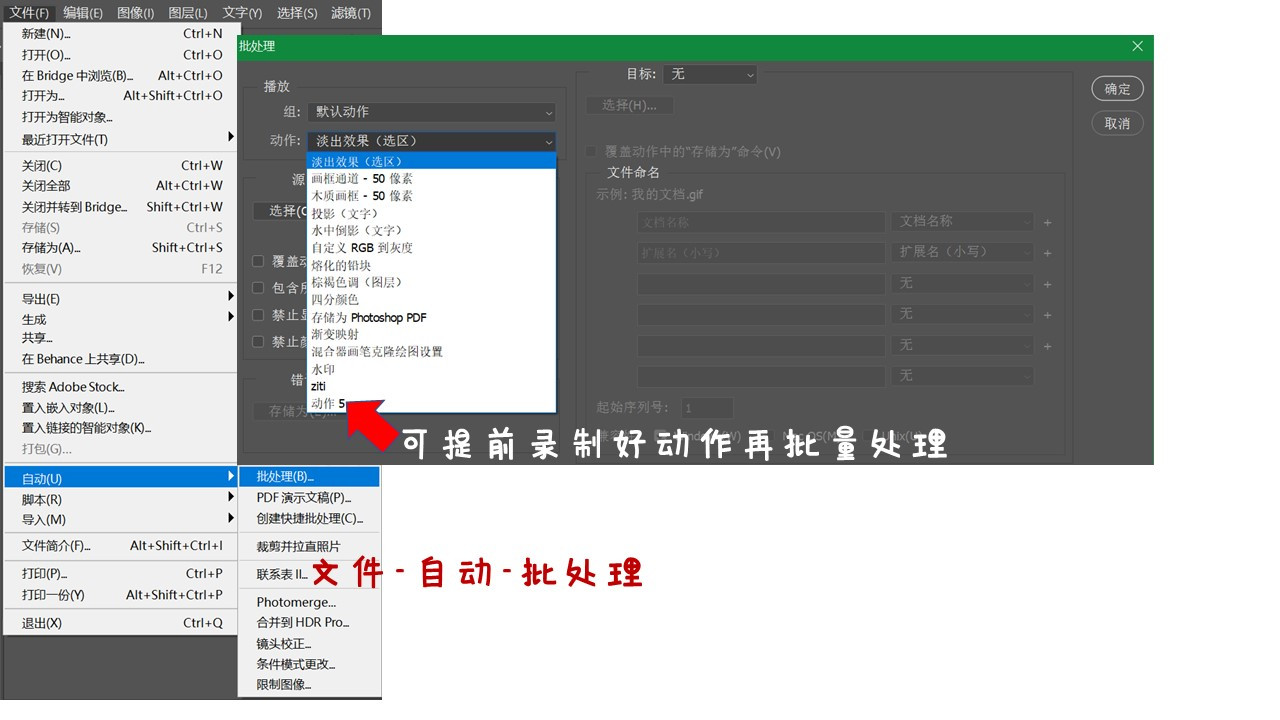Click the 起始序列号 input field
This screenshot has width=1280, height=720.
pyautogui.click(x=708, y=408)
